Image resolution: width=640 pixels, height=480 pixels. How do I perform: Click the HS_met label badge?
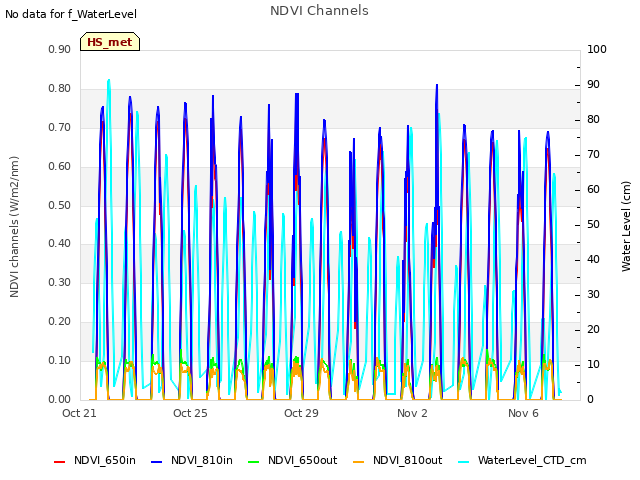(110, 42)
